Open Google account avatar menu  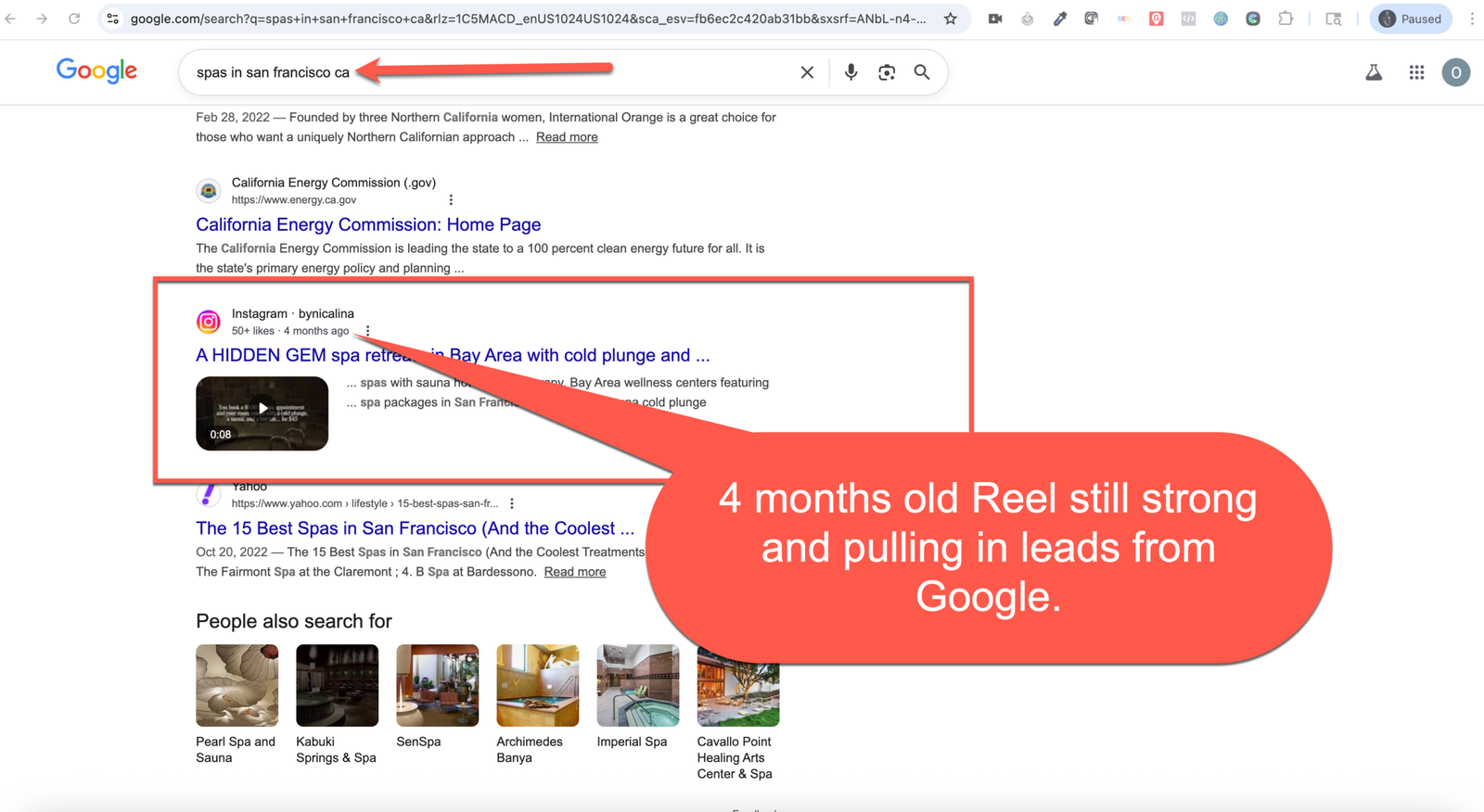pyautogui.click(x=1455, y=72)
